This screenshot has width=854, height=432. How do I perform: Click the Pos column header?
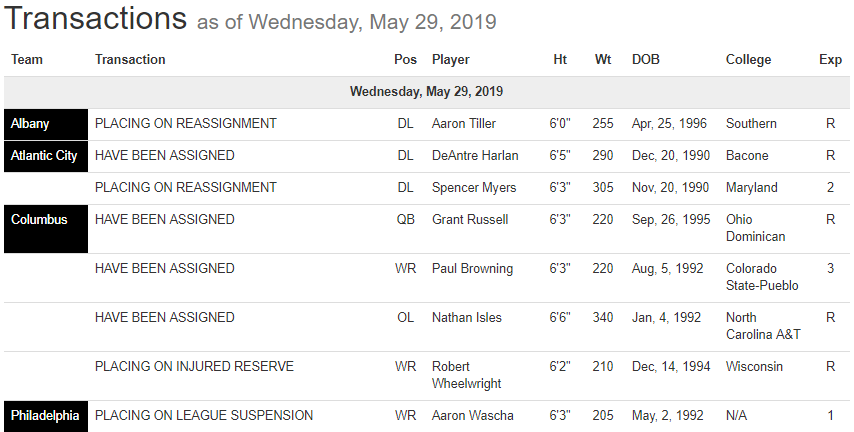(405, 60)
